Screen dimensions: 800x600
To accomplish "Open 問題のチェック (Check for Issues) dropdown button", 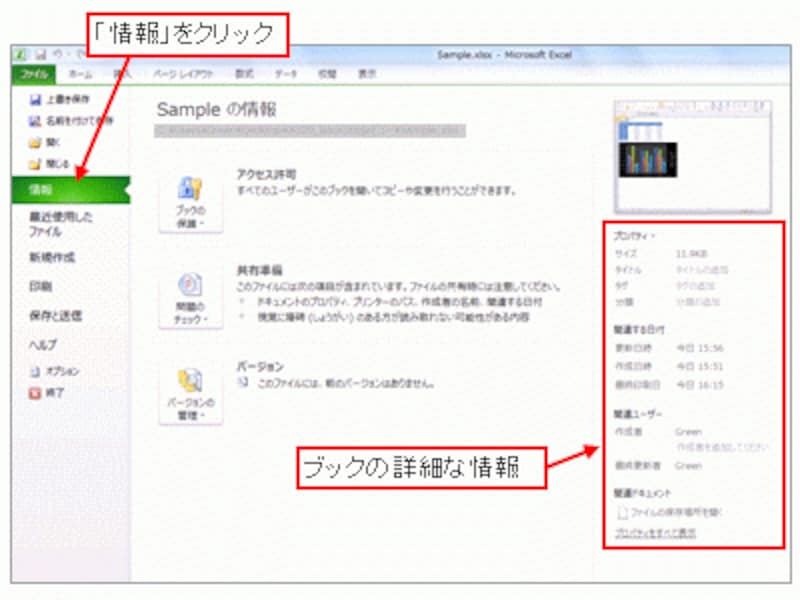I will [x=191, y=298].
